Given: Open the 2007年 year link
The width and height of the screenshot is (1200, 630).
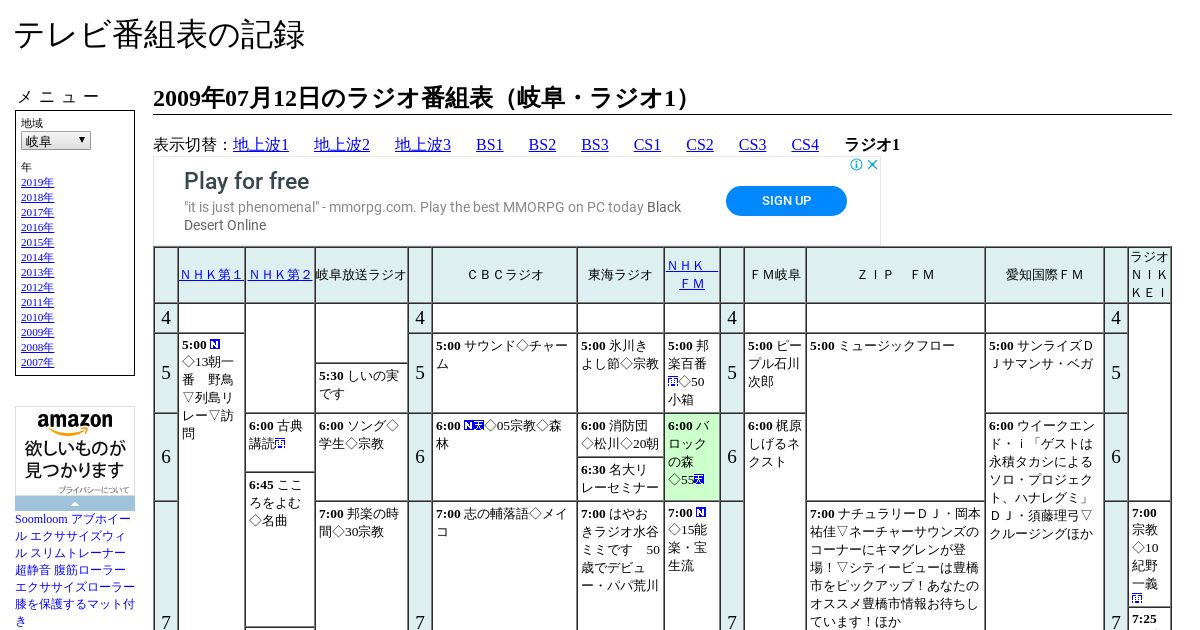Looking at the screenshot, I should click(37, 362).
